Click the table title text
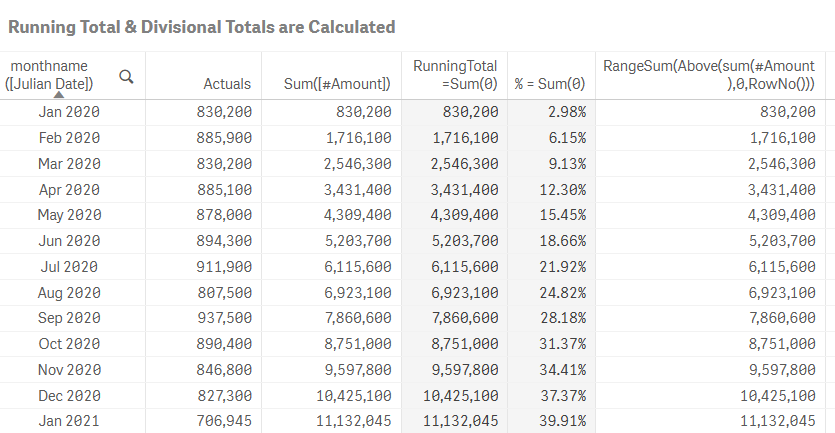This screenshot has width=835, height=433. 201,27
